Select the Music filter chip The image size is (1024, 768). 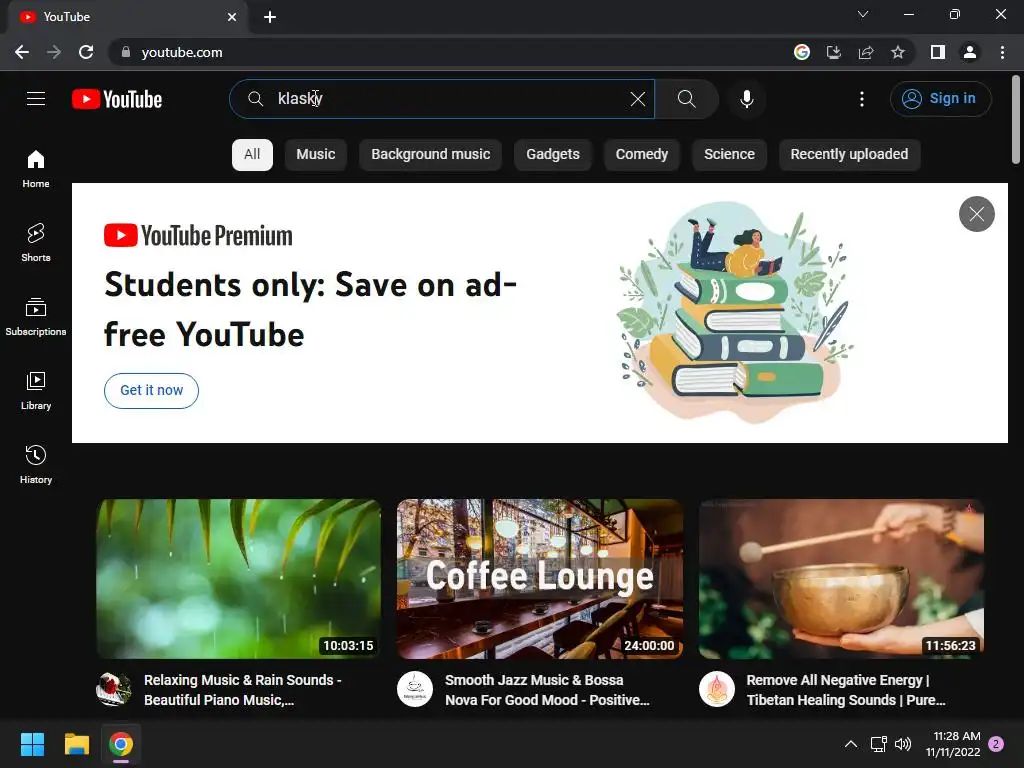tap(315, 154)
